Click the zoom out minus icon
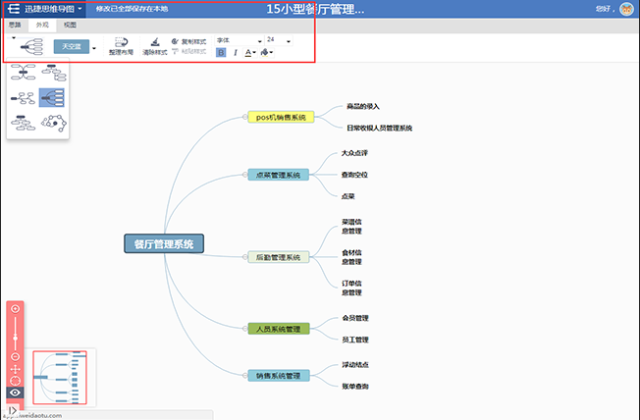The height and width of the screenshot is (420, 640). 15,356
